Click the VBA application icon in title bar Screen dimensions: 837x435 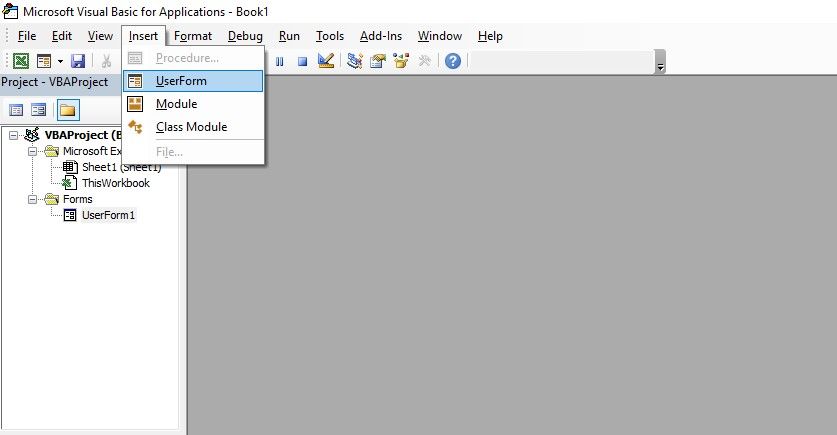[10, 11]
